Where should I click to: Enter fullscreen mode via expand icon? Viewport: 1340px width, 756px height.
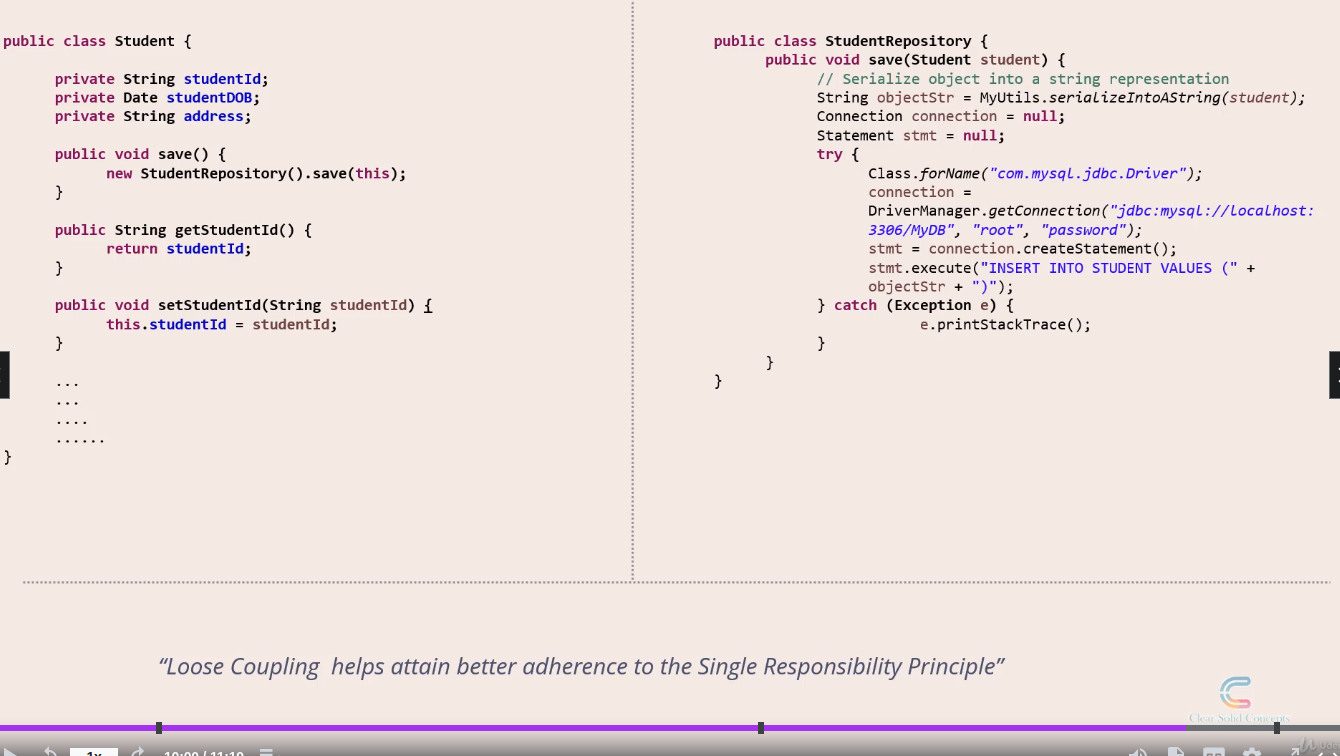click(x=1296, y=752)
